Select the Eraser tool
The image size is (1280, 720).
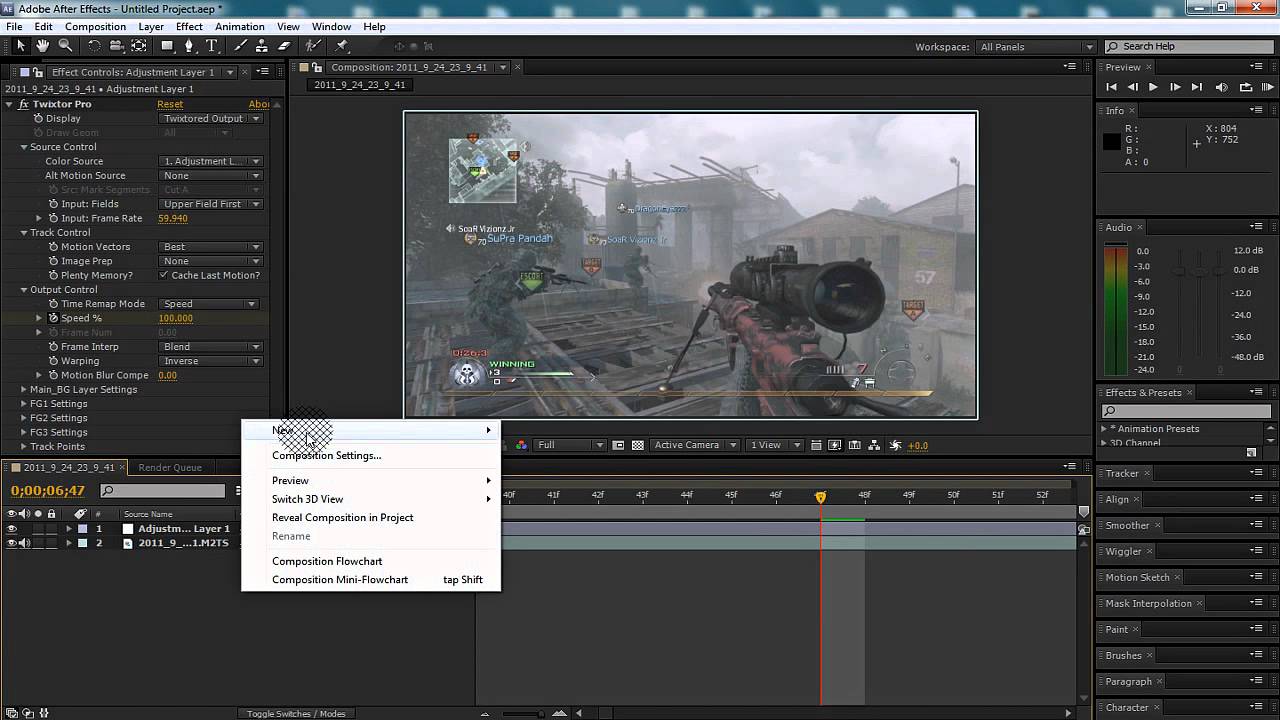click(285, 46)
